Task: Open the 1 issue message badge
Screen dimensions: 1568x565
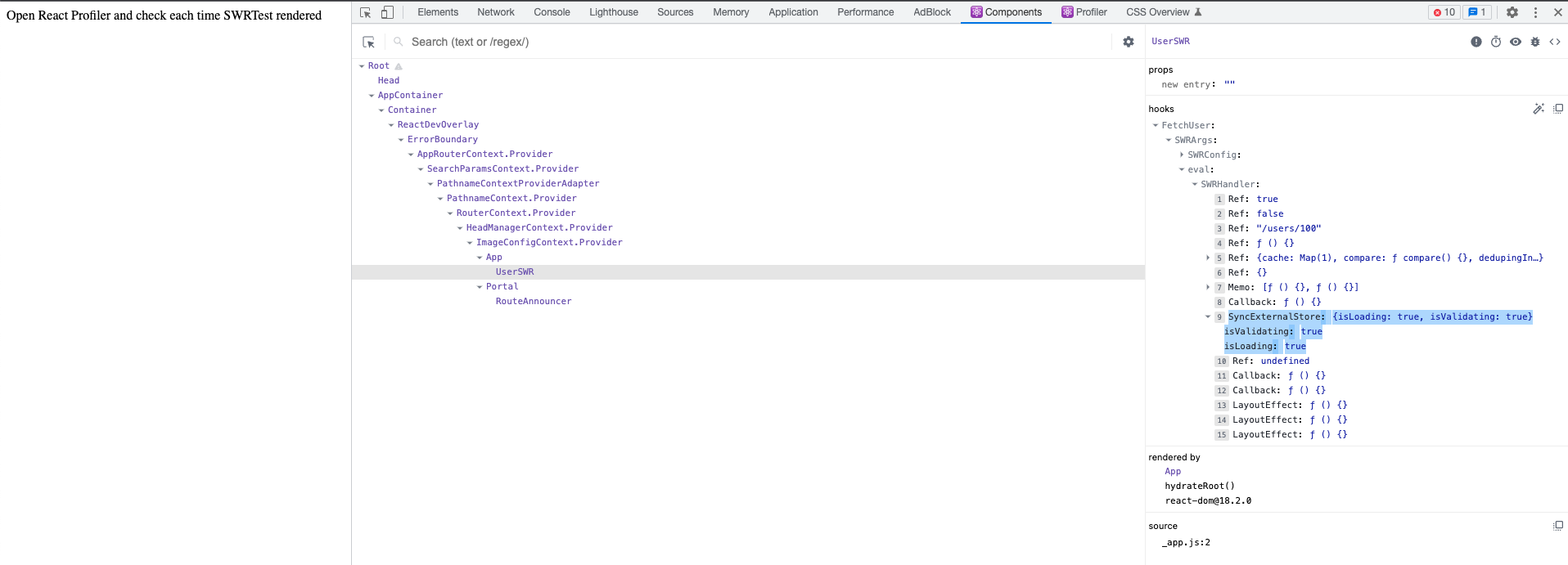Action: pyautogui.click(x=1477, y=12)
